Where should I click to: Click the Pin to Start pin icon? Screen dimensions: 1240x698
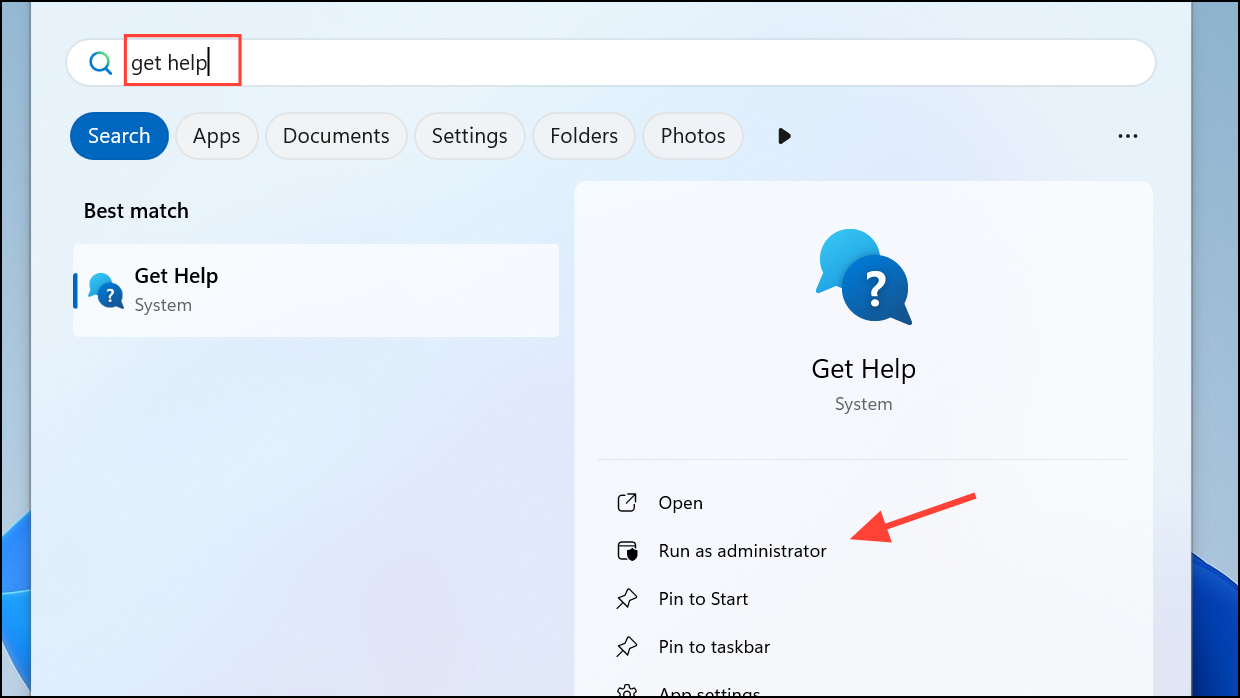(627, 599)
